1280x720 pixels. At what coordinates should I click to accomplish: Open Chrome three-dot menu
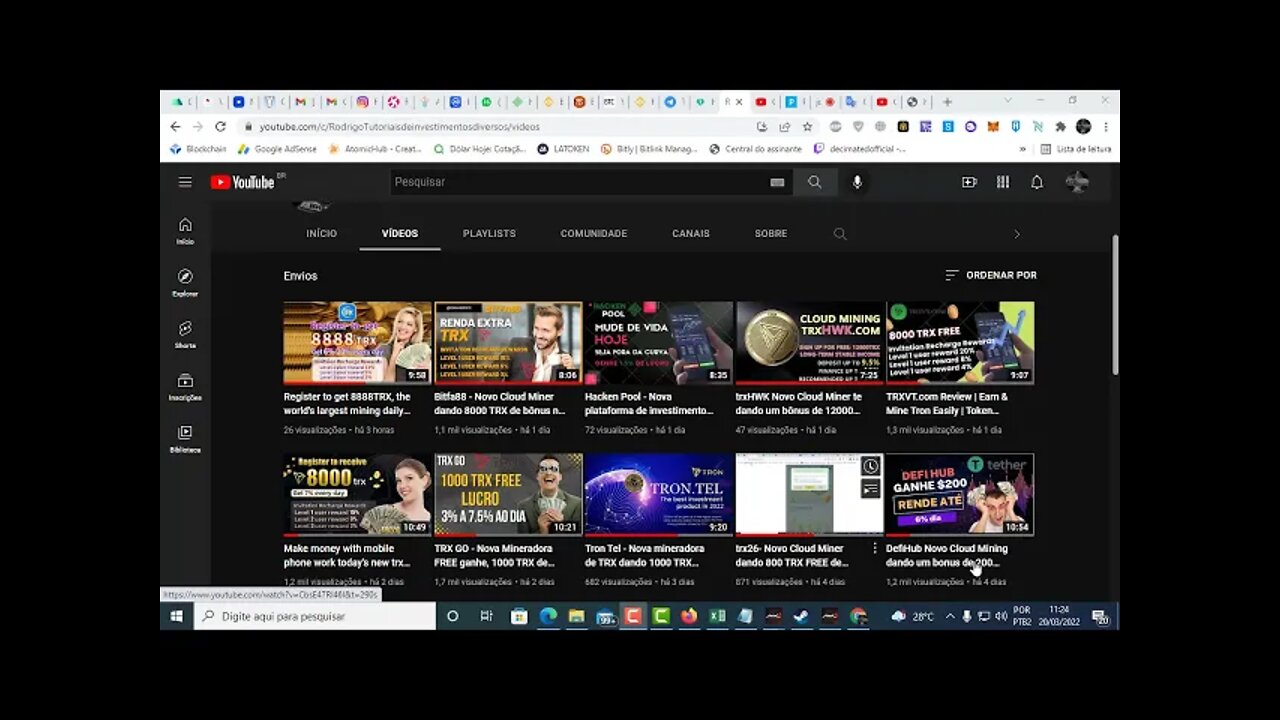click(x=1106, y=127)
